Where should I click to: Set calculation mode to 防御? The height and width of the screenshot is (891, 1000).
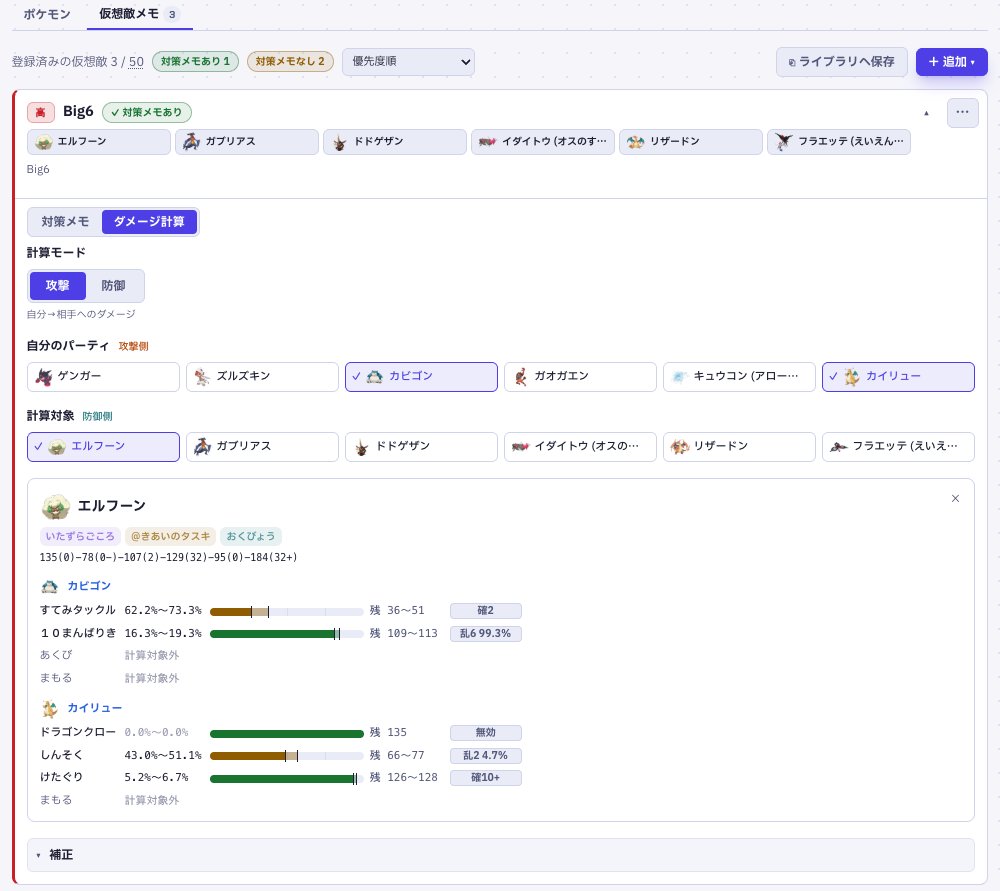click(114, 286)
